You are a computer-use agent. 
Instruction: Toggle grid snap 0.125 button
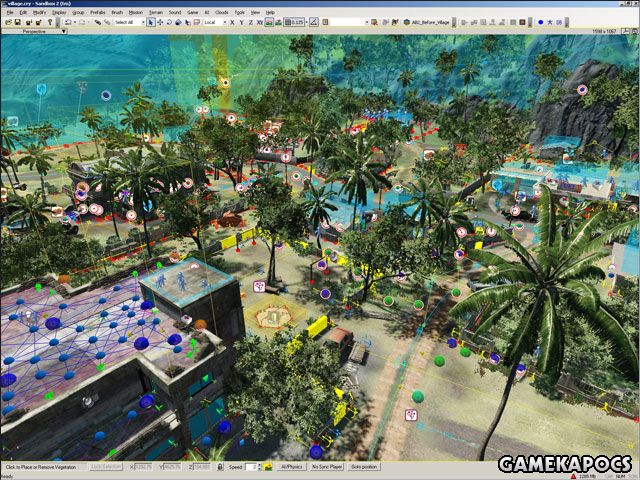[x=294, y=22]
